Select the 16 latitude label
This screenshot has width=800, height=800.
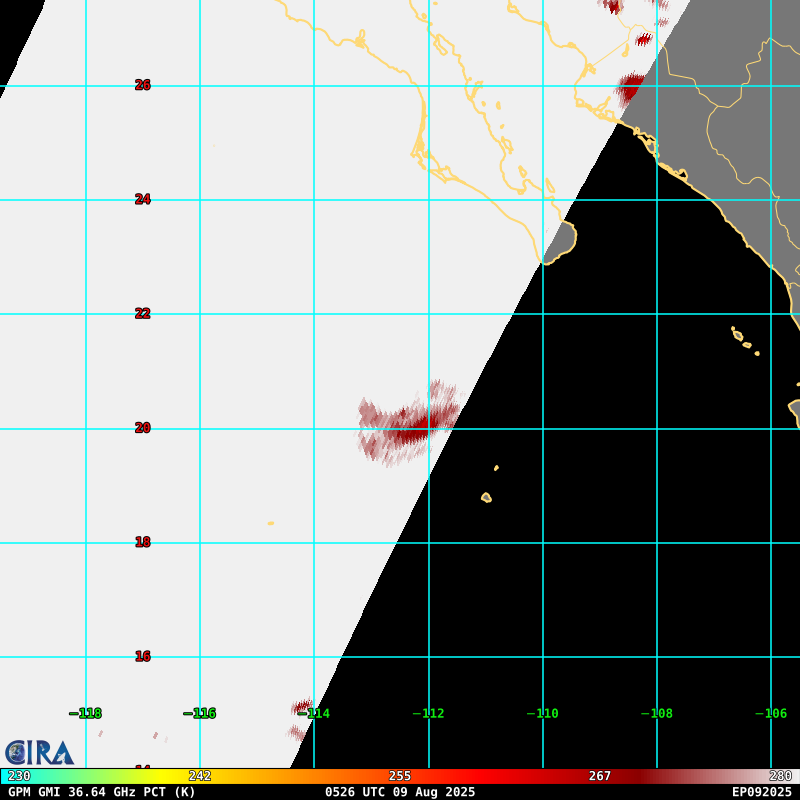click(143, 656)
